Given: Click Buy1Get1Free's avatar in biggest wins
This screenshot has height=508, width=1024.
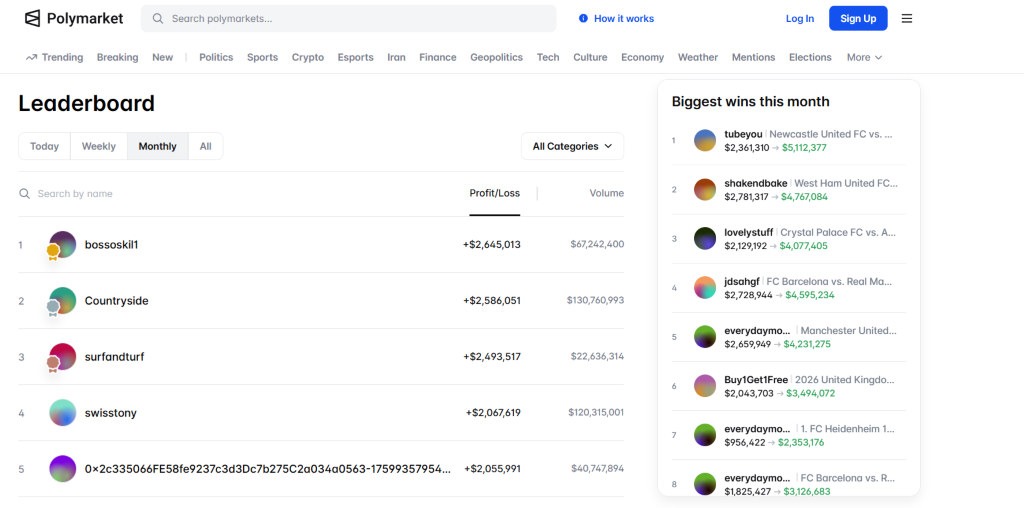Looking at the screenshot, I should 705,386.
